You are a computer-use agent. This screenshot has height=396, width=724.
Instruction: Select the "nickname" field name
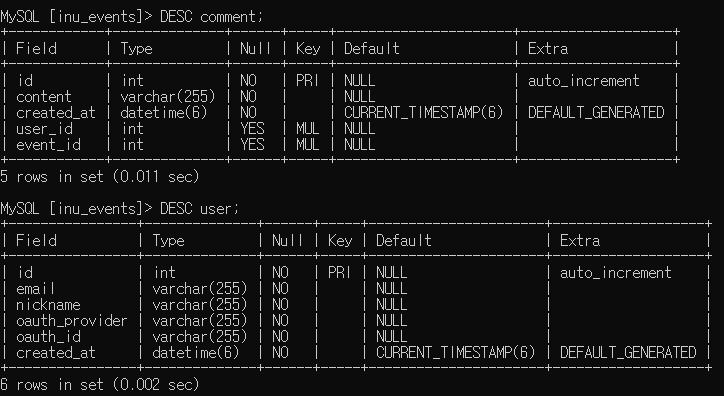[x=48, y=305]
